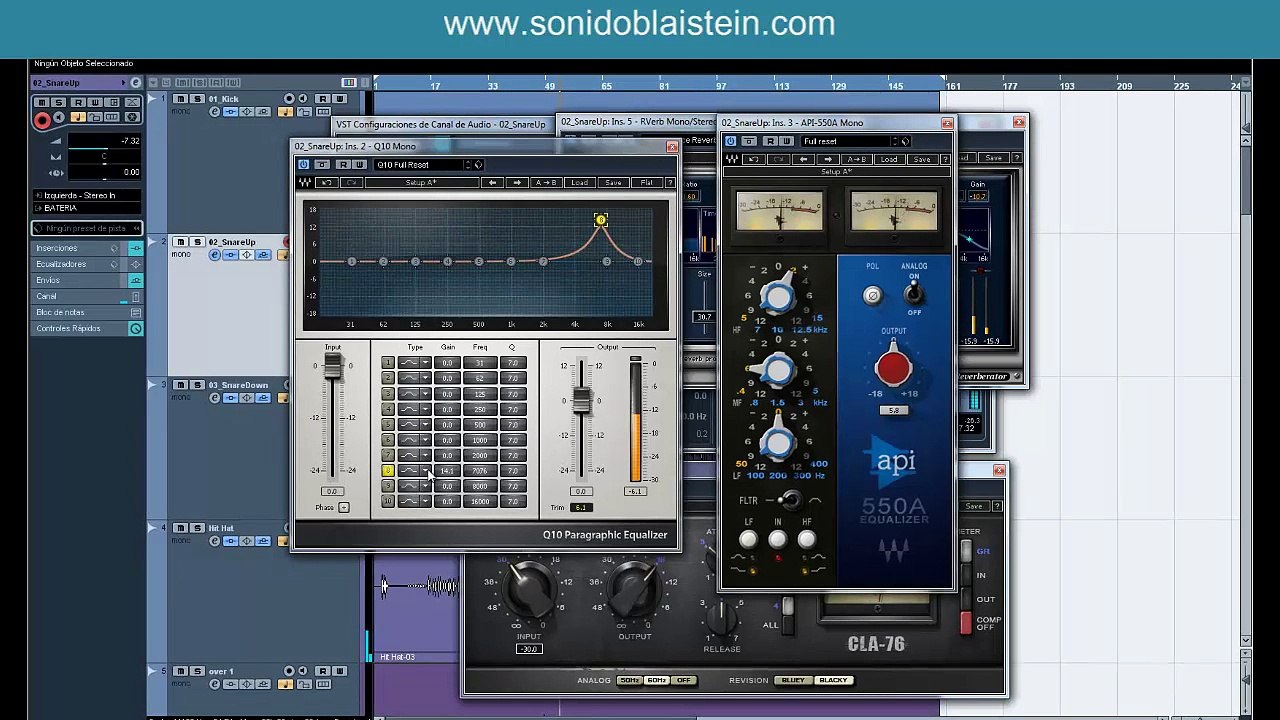The image size is (1280, 720).
Task: Click the IN button on API-550A
Action: tap(777, 540)
